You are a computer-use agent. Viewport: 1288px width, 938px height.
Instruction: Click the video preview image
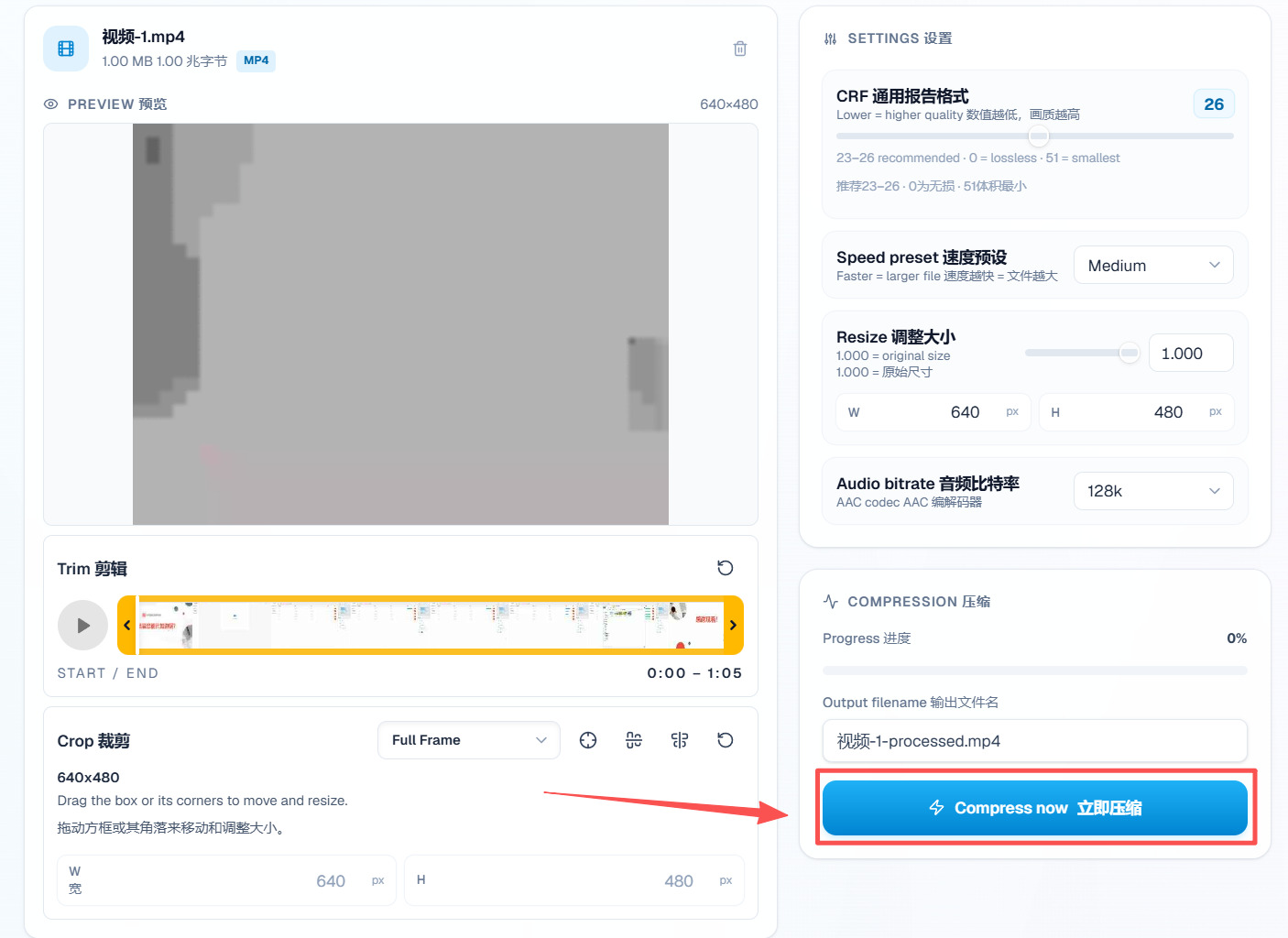pos(400,324)
